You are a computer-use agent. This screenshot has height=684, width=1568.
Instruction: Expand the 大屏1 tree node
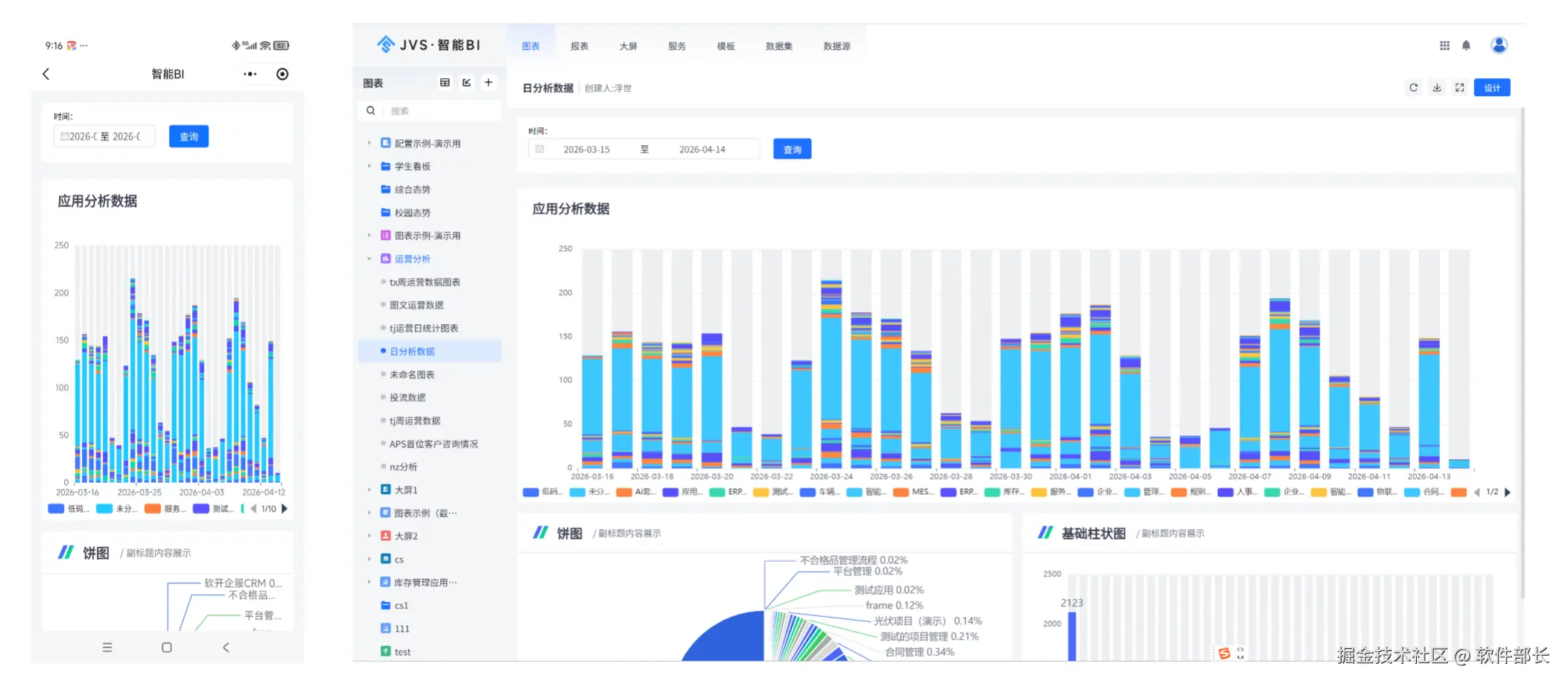(369, 490)
